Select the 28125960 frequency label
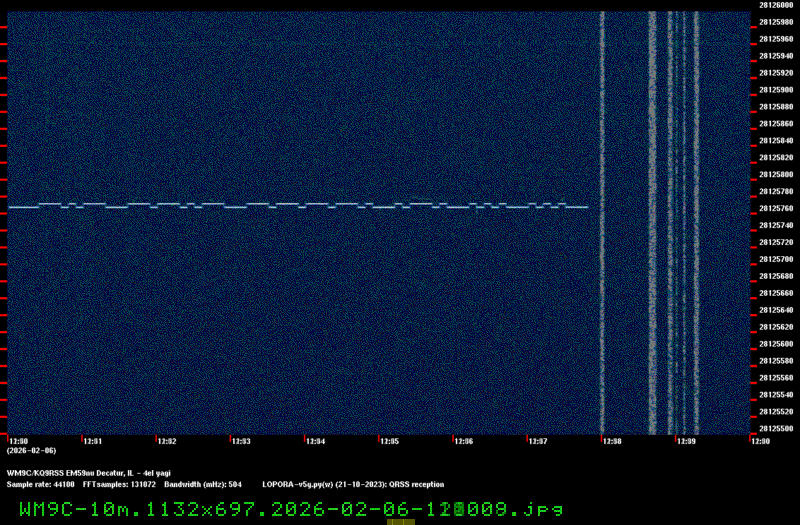 [776, 39]
